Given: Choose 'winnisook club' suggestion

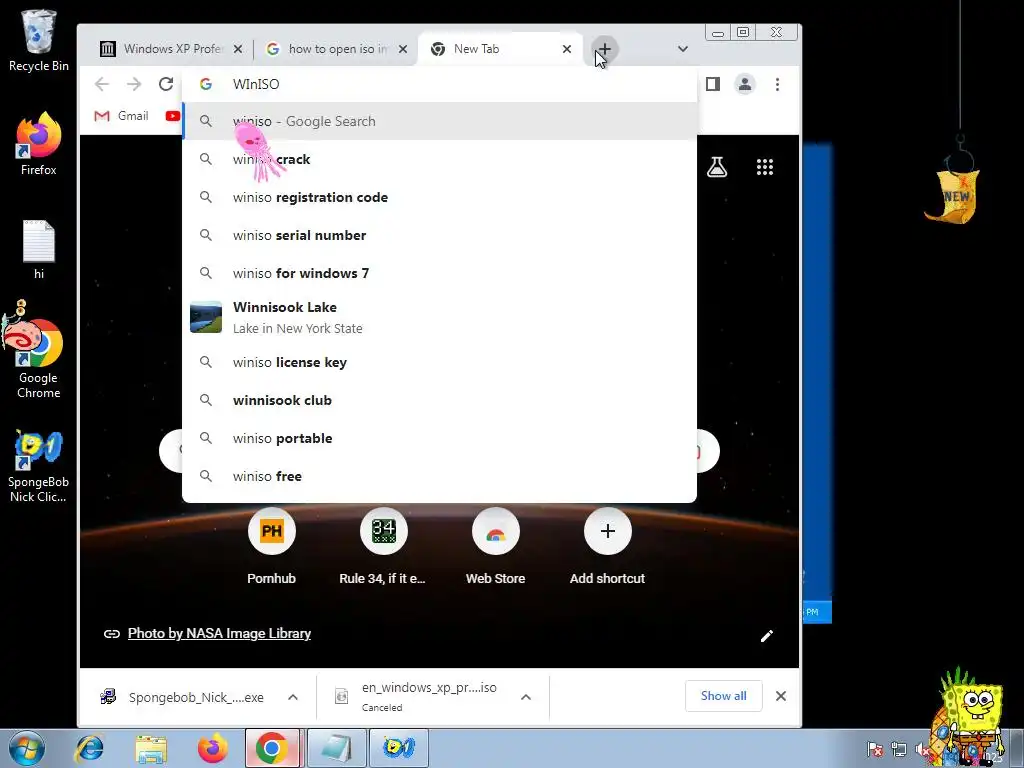Looking at the screenshot, I should tap(439, 400).
